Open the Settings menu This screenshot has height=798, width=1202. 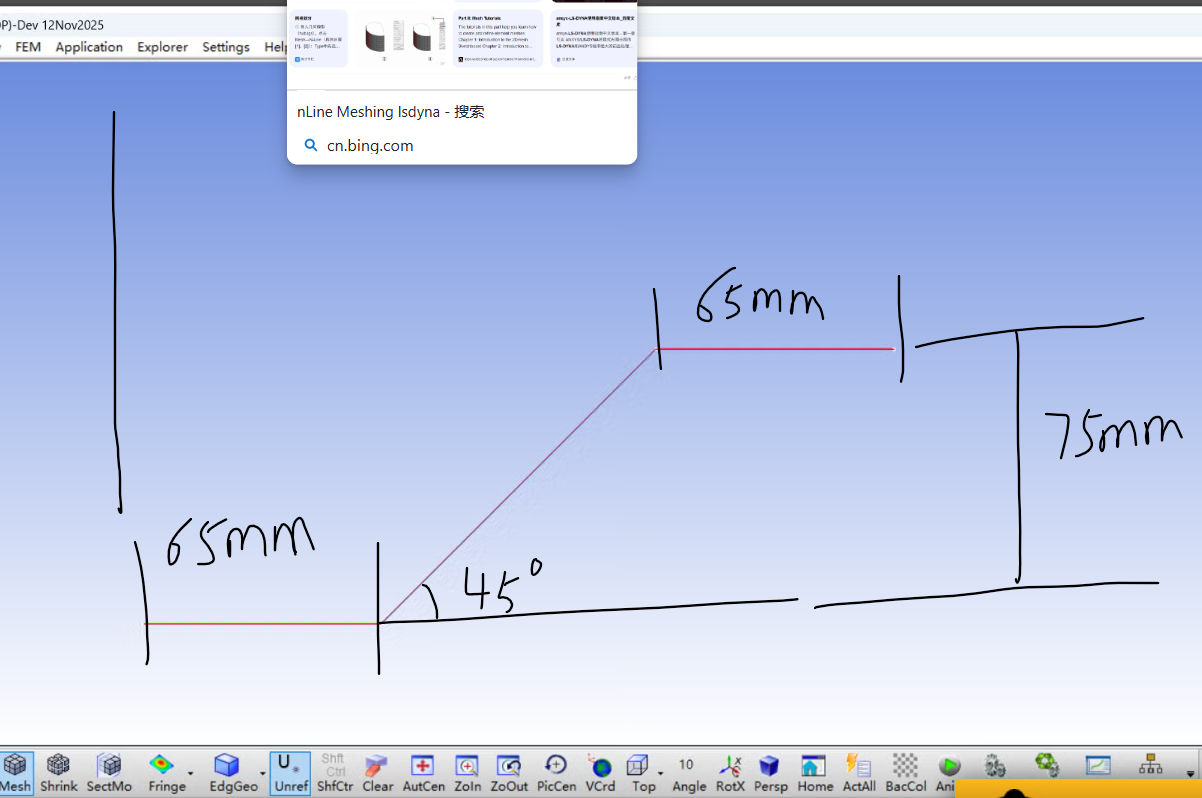(226, 47)
